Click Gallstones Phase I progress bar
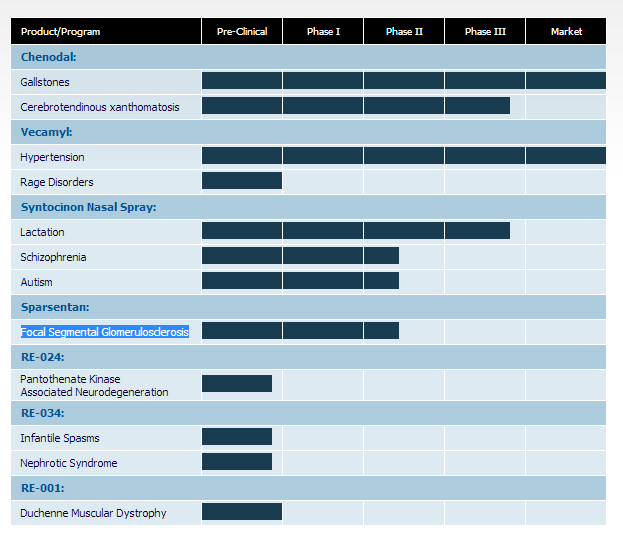Screen dimensions: 623x536 pyautogui.click(x=323, y=81)
